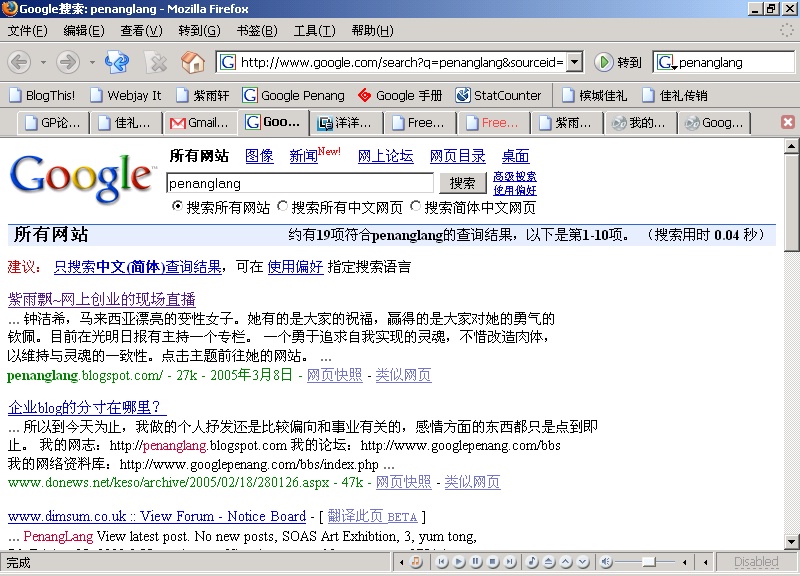Screen dimensions: 800x576
Task: Click the page scrollbar up arrow
Action: coord(791,146)
